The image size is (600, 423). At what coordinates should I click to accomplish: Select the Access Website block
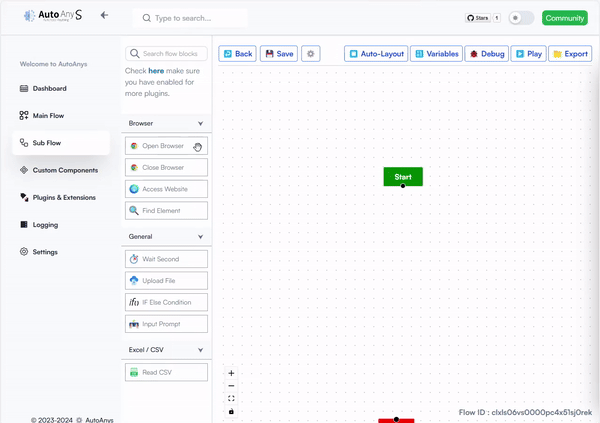click(166, 189)
